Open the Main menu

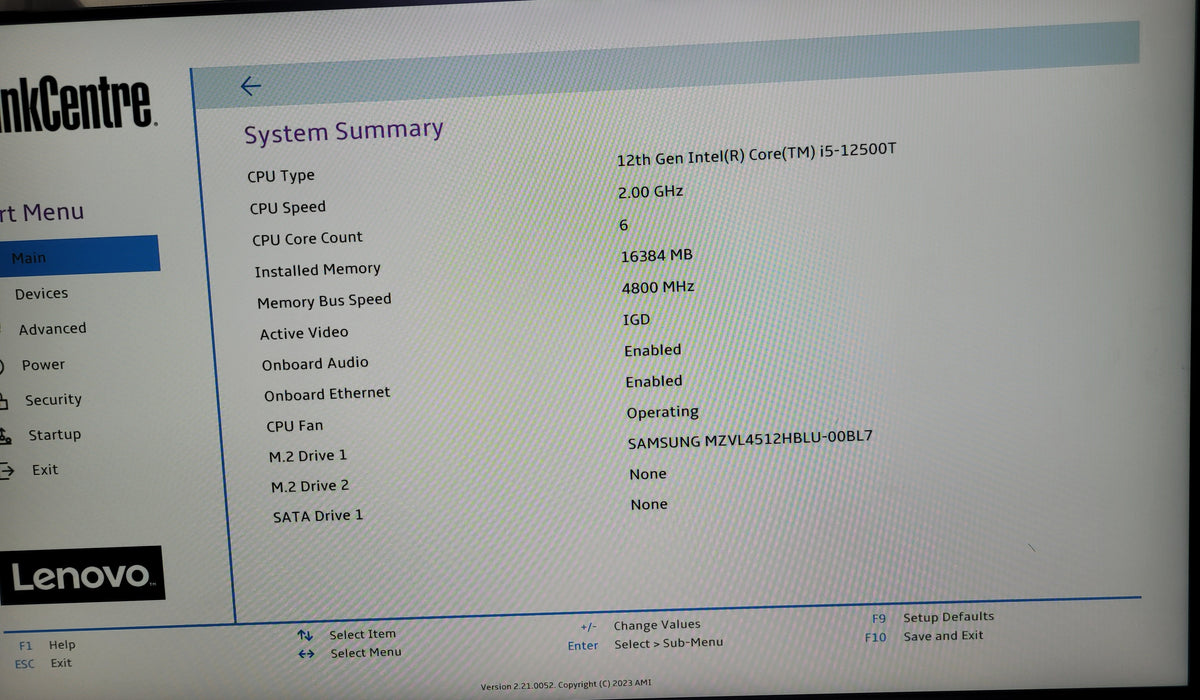point(79,255)
